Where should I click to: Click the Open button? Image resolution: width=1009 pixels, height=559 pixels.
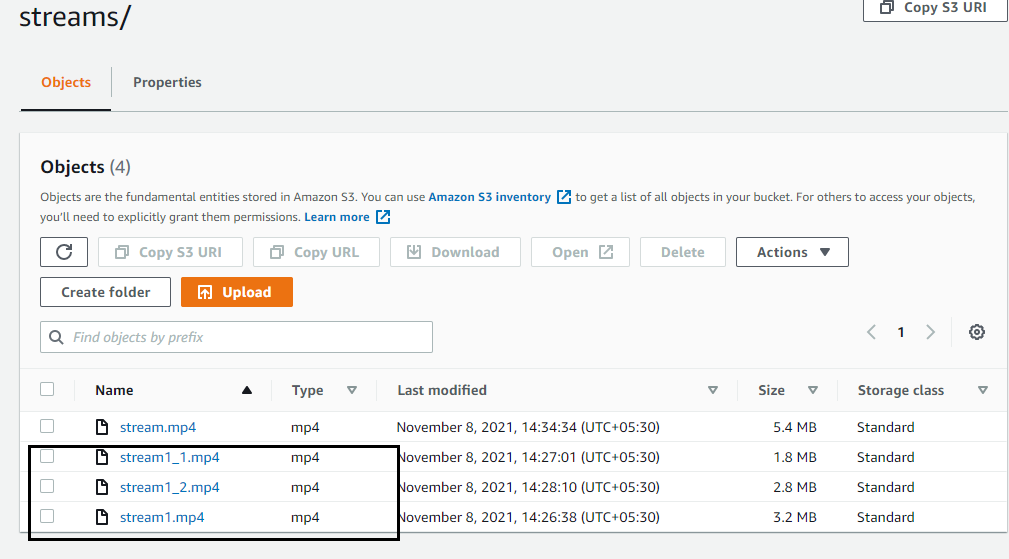click(x=580, y=252)
